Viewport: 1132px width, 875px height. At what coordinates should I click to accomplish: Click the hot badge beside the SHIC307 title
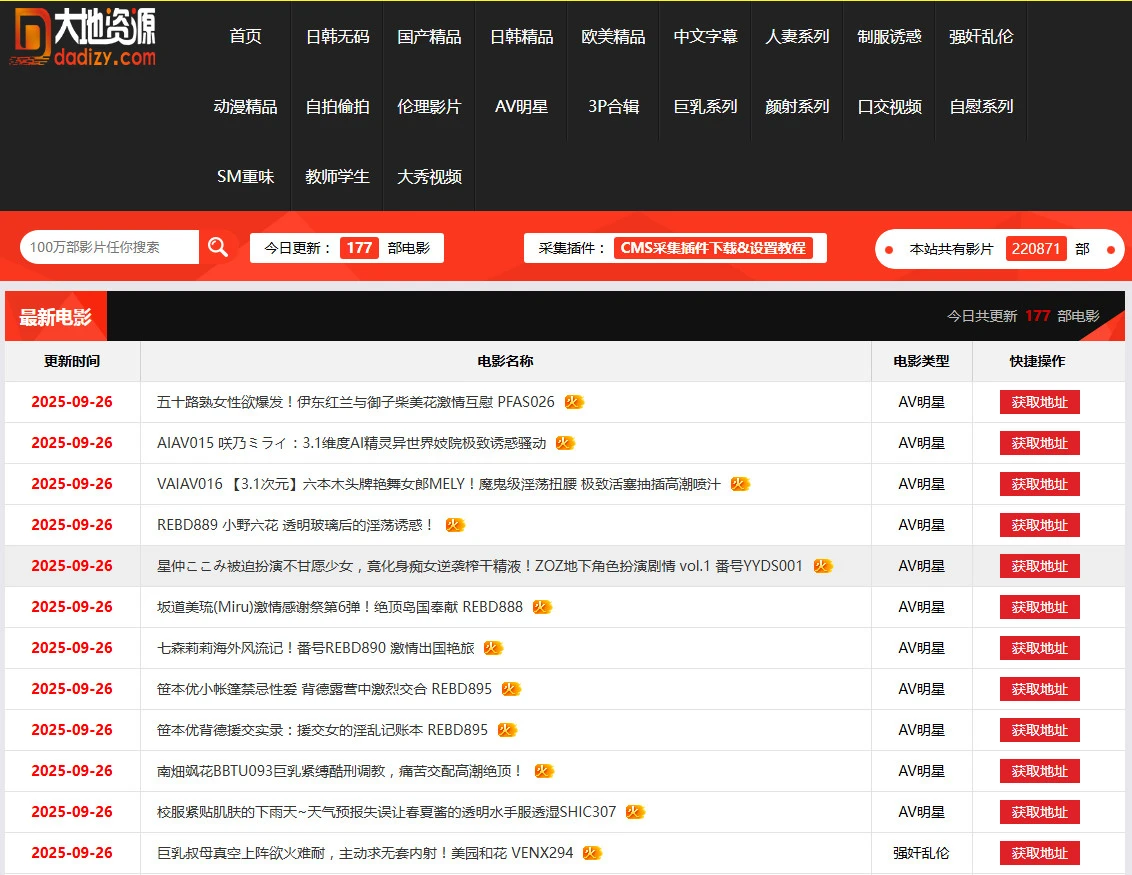click(636, 812)
